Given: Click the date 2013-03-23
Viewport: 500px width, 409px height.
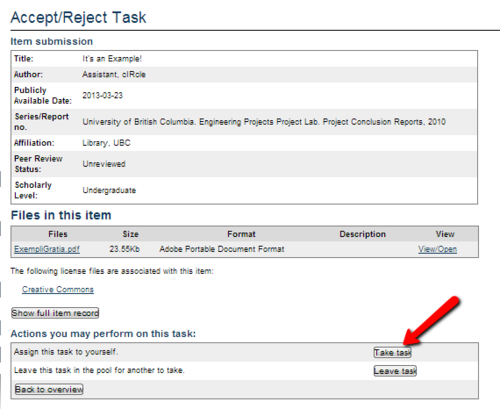Looking at the screenshot, I should pos(103,95).
